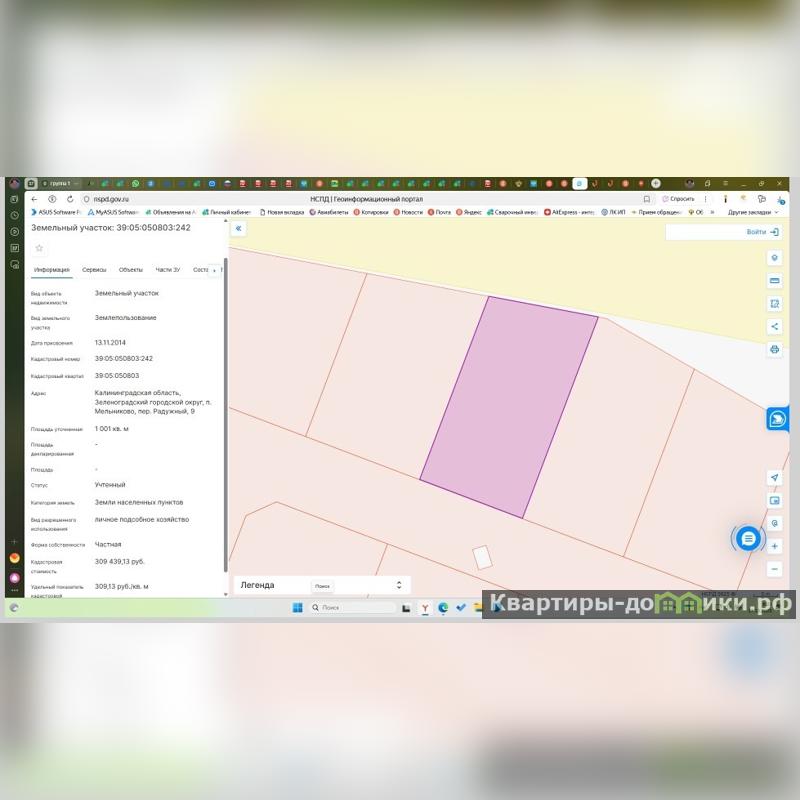Open the Другие закладки bookmarks dropdown

(753, 212)
